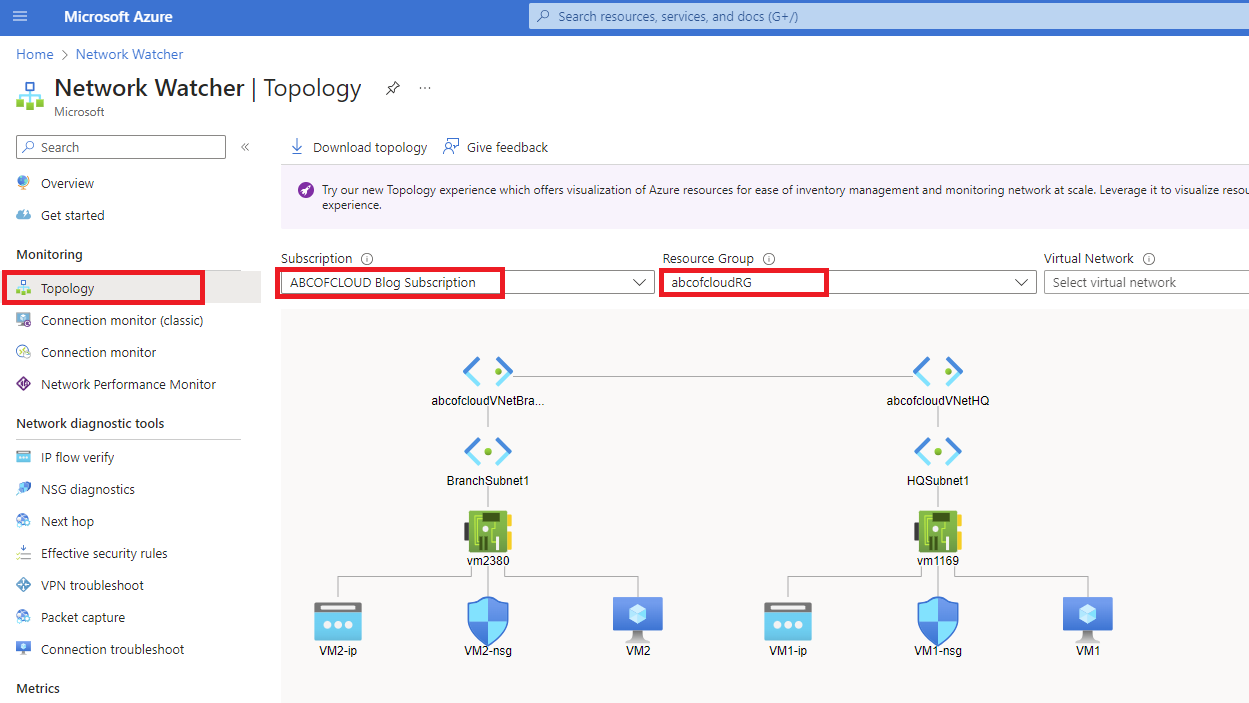1249x703 pixels.
Task: Select the Next hop diagnostic tool
Action: tap(68, 520)
